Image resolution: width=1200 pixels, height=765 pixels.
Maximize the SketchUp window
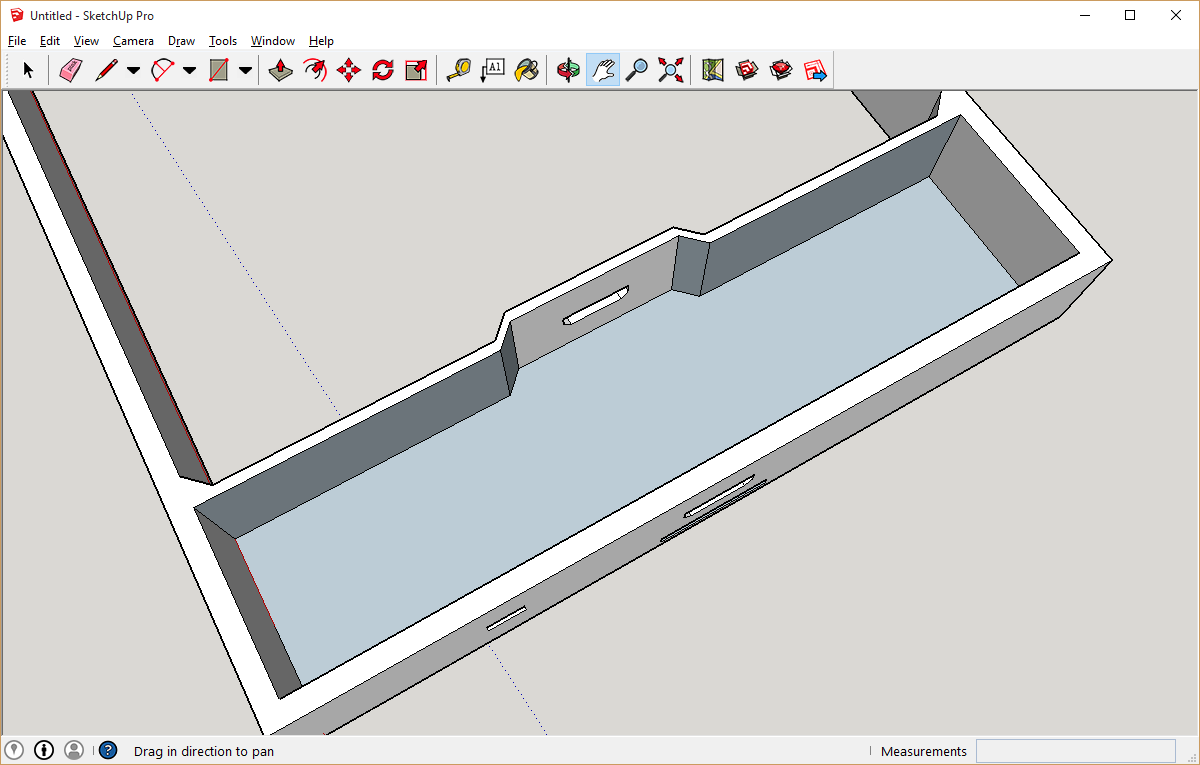click(x=1130, y=15)
